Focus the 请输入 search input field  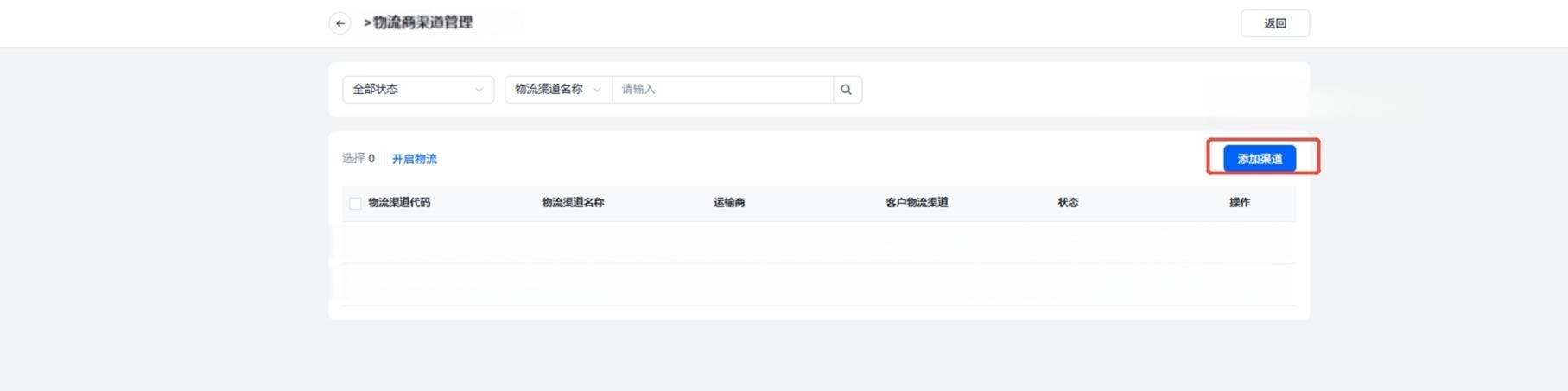click(721, 90)
